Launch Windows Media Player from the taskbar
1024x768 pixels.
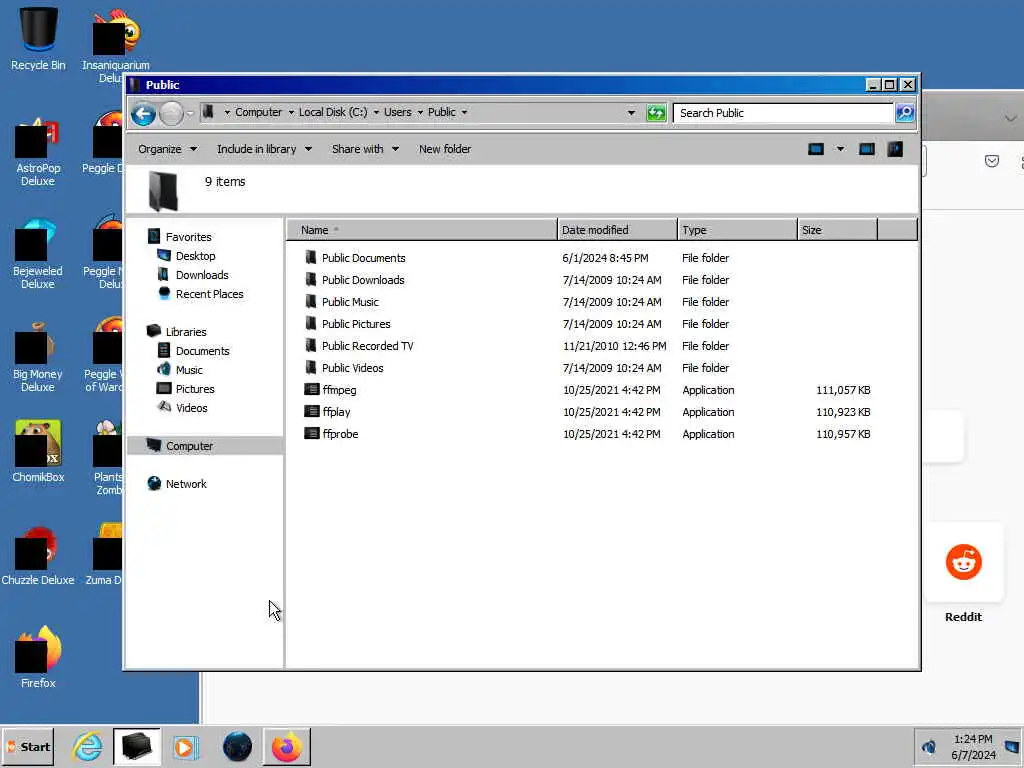tap(185, 746)
